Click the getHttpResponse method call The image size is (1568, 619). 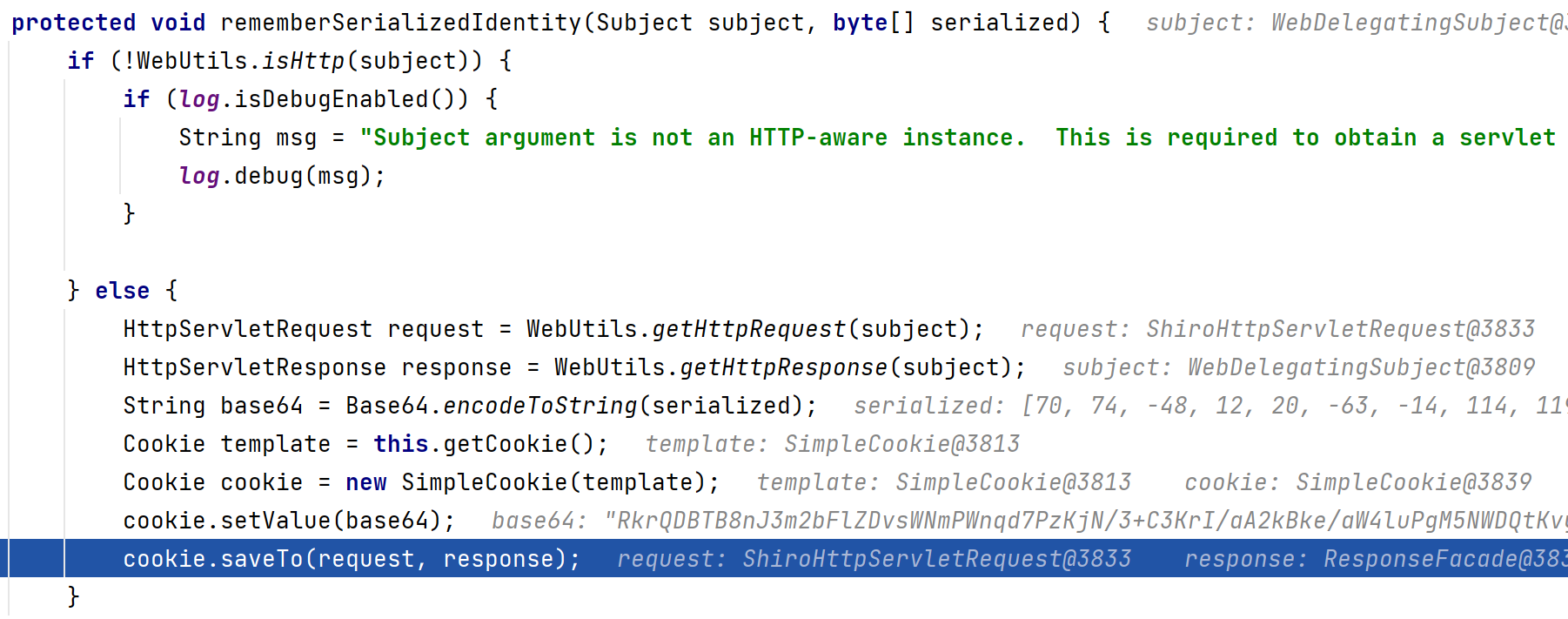(783, 367)
